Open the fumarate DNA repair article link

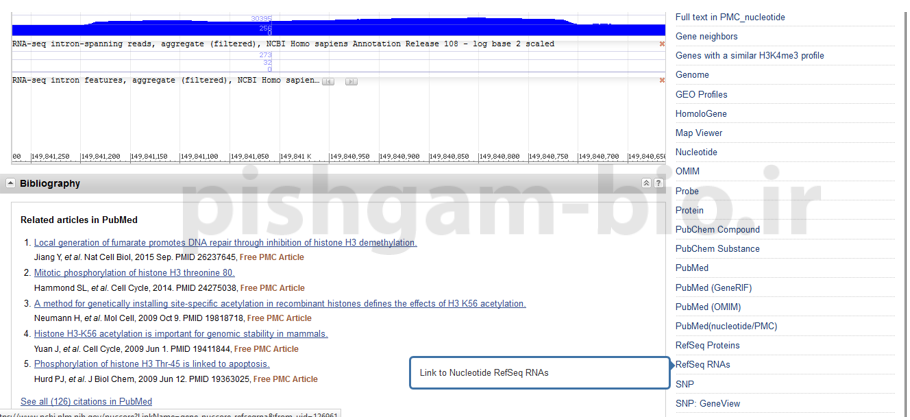point(225,243)
